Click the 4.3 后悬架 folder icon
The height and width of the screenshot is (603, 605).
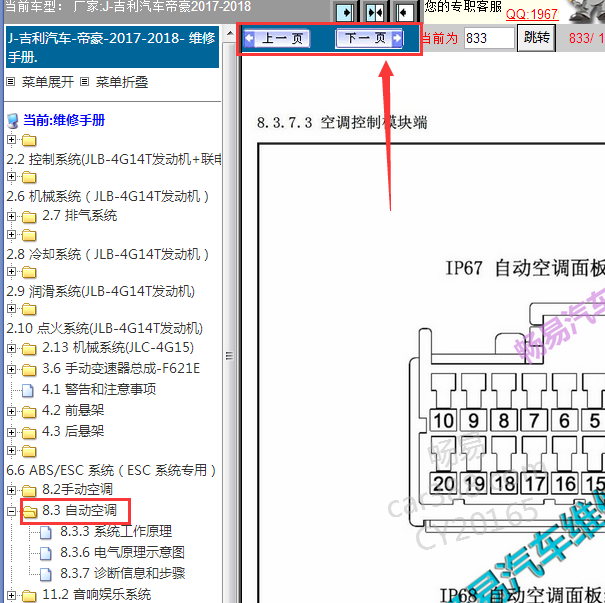click(29, 433)
